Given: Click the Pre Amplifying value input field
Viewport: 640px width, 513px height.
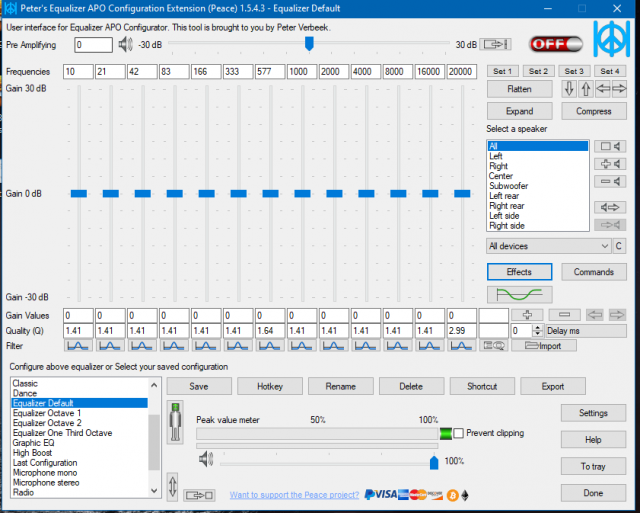Looking at the screenshot, I should (93, 45).
